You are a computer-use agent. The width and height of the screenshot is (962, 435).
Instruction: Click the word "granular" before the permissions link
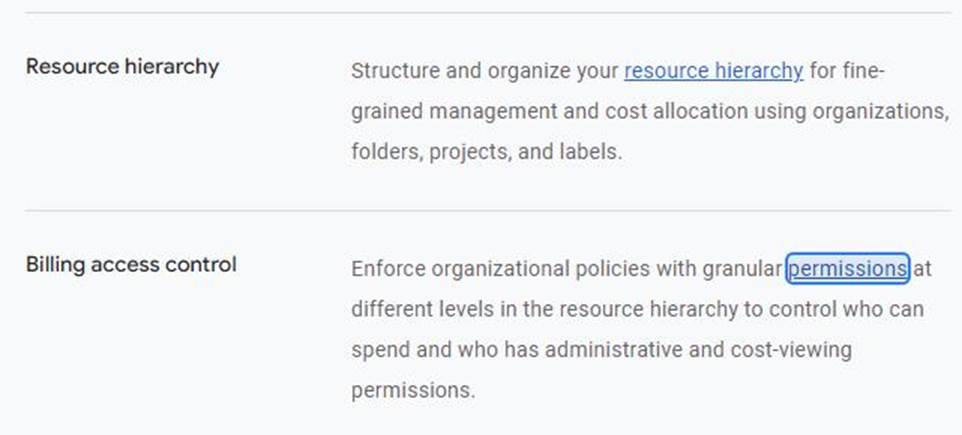[742, 269]
